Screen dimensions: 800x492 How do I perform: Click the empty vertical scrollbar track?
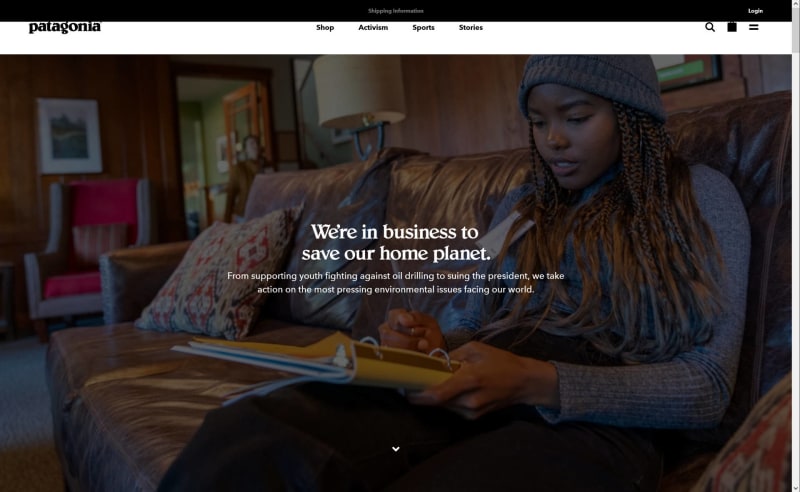click(795, 265)
